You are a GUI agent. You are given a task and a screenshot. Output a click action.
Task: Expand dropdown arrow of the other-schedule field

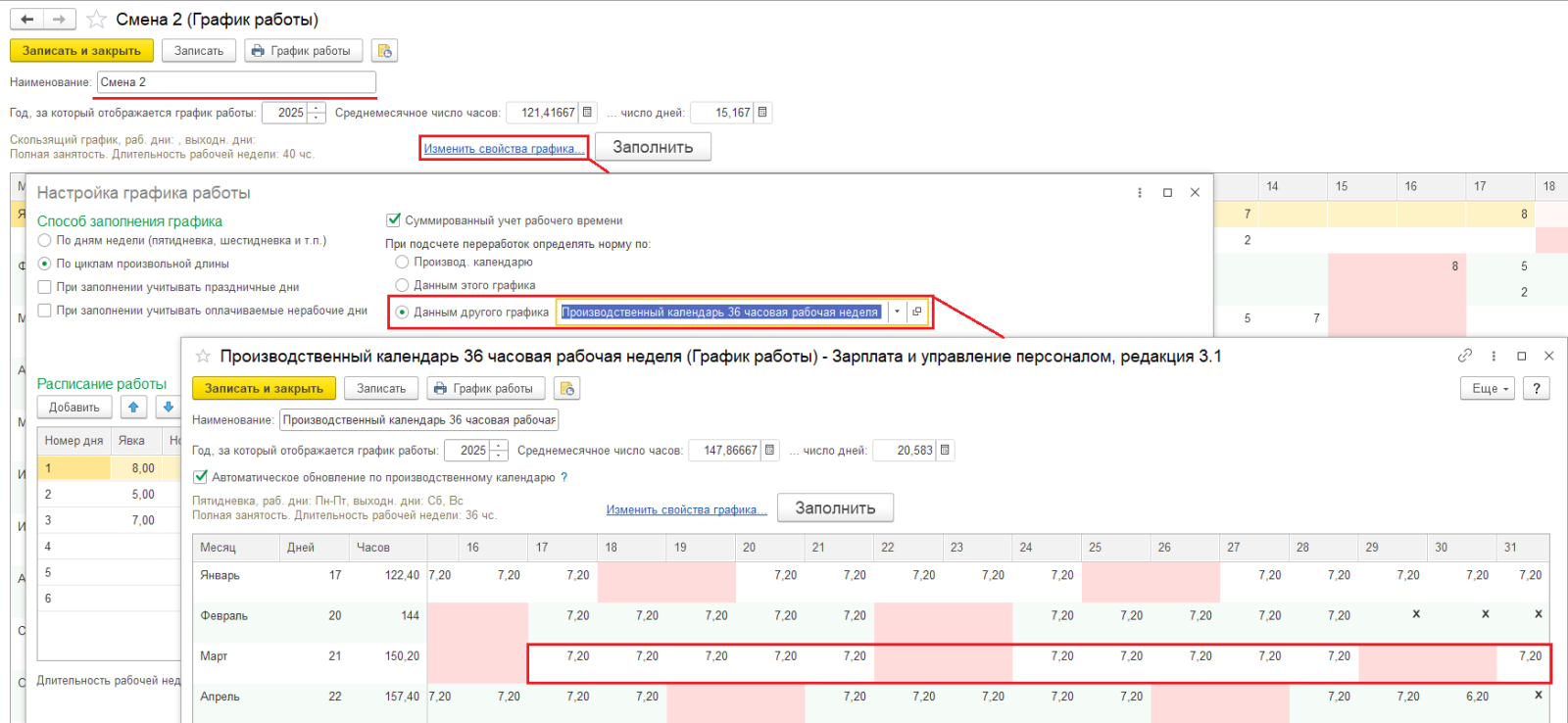pos(897,313)
